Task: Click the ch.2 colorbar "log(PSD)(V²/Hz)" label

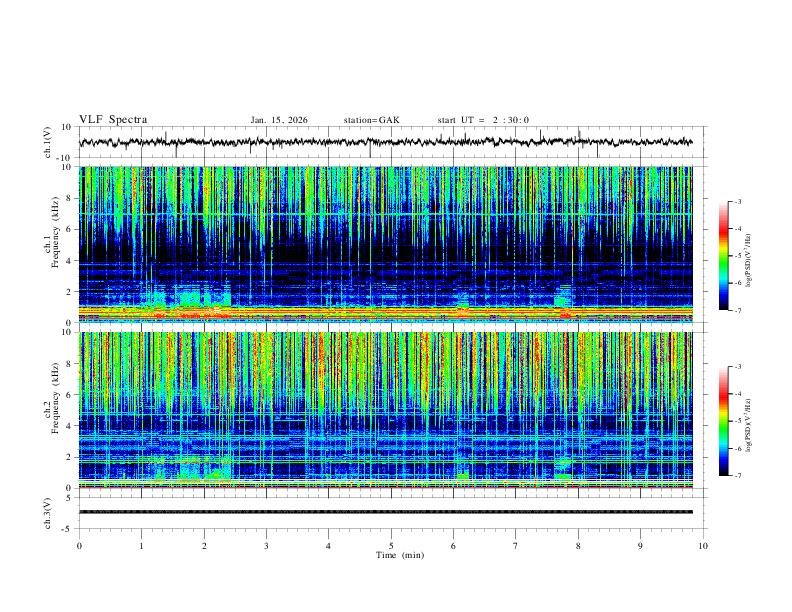Action: point(748,426)
